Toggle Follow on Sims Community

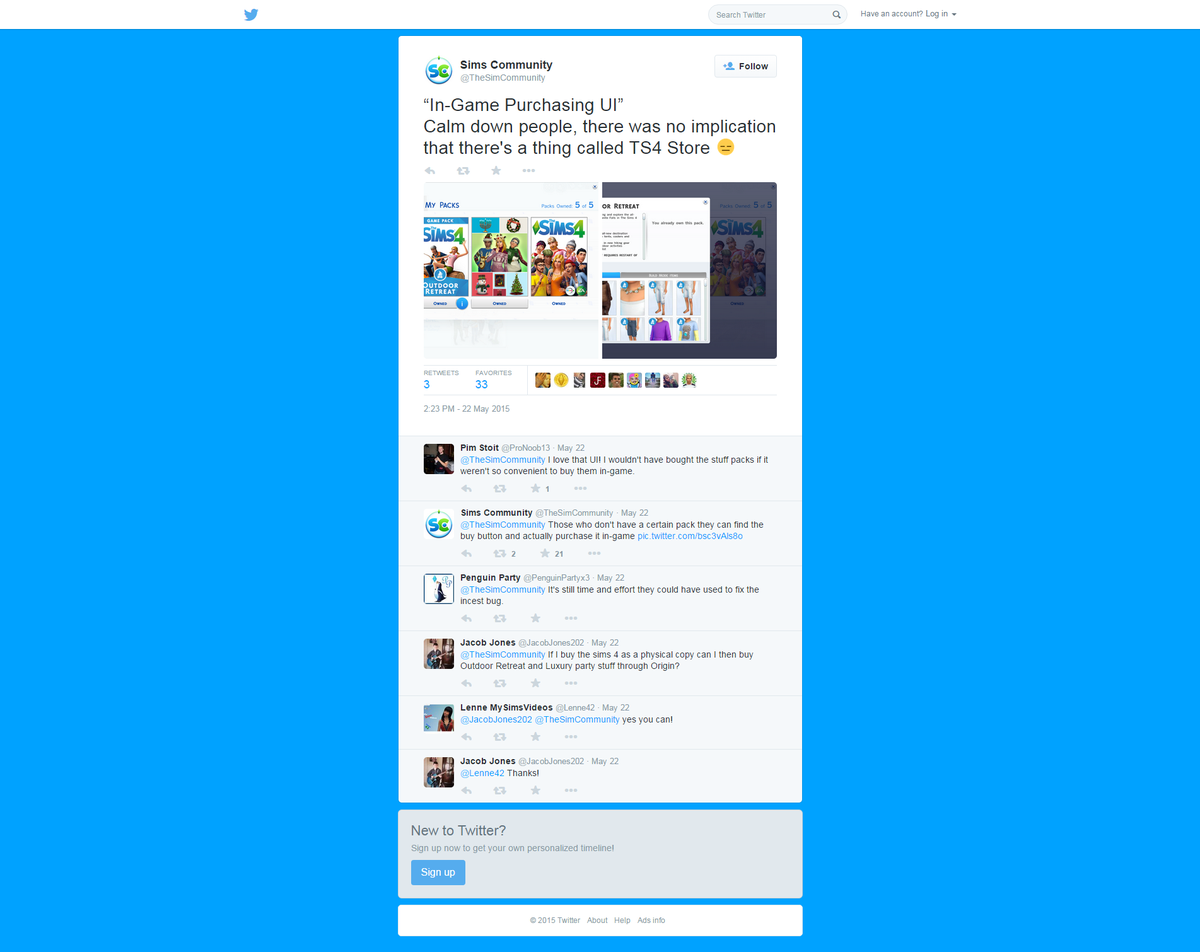tap(745, 65)
